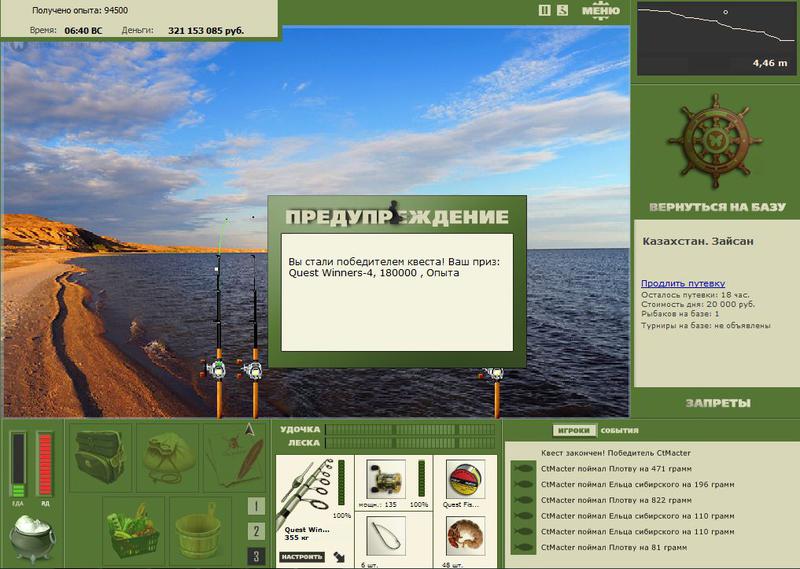This screenshot has width=800, height=569.
Task: Click ВЕРНУТЬСЯ НА БАЗУ
Action: click(x=717, y=207)
